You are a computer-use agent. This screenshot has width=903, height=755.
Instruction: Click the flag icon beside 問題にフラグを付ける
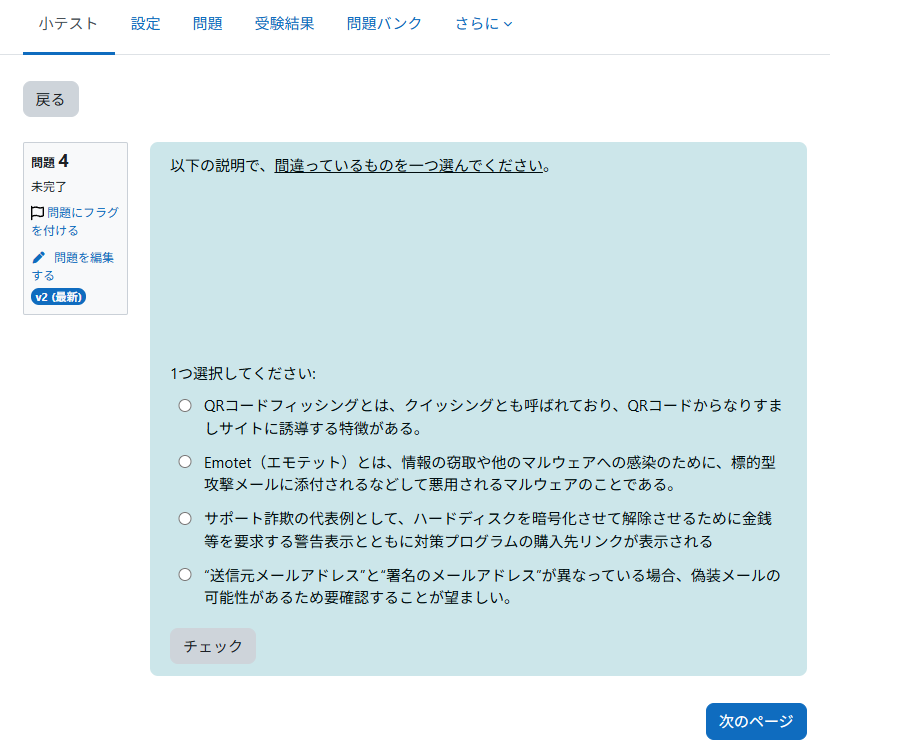click(38, 213)
